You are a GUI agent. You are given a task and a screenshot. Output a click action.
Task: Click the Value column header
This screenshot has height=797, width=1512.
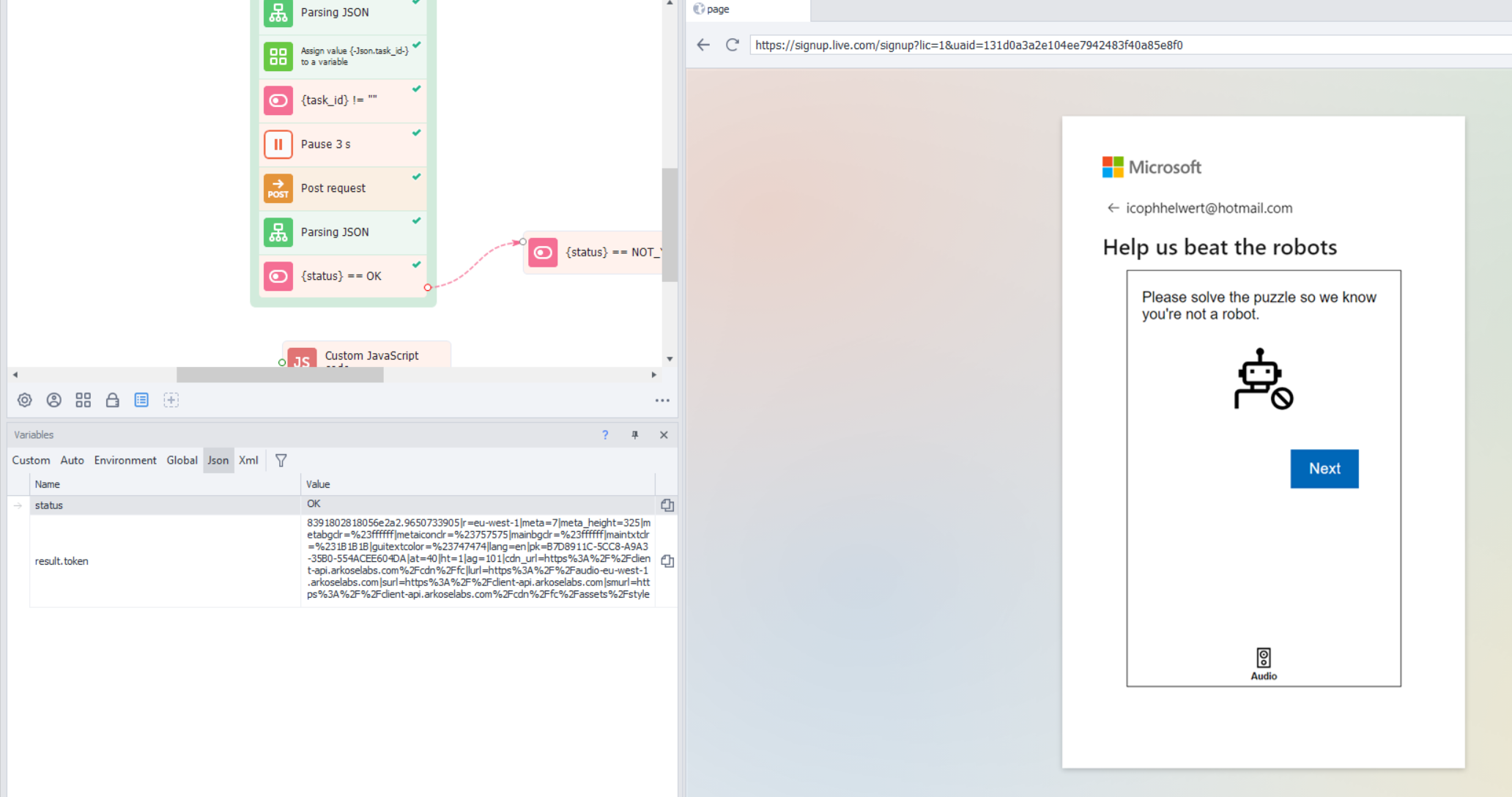coord(478,484)
